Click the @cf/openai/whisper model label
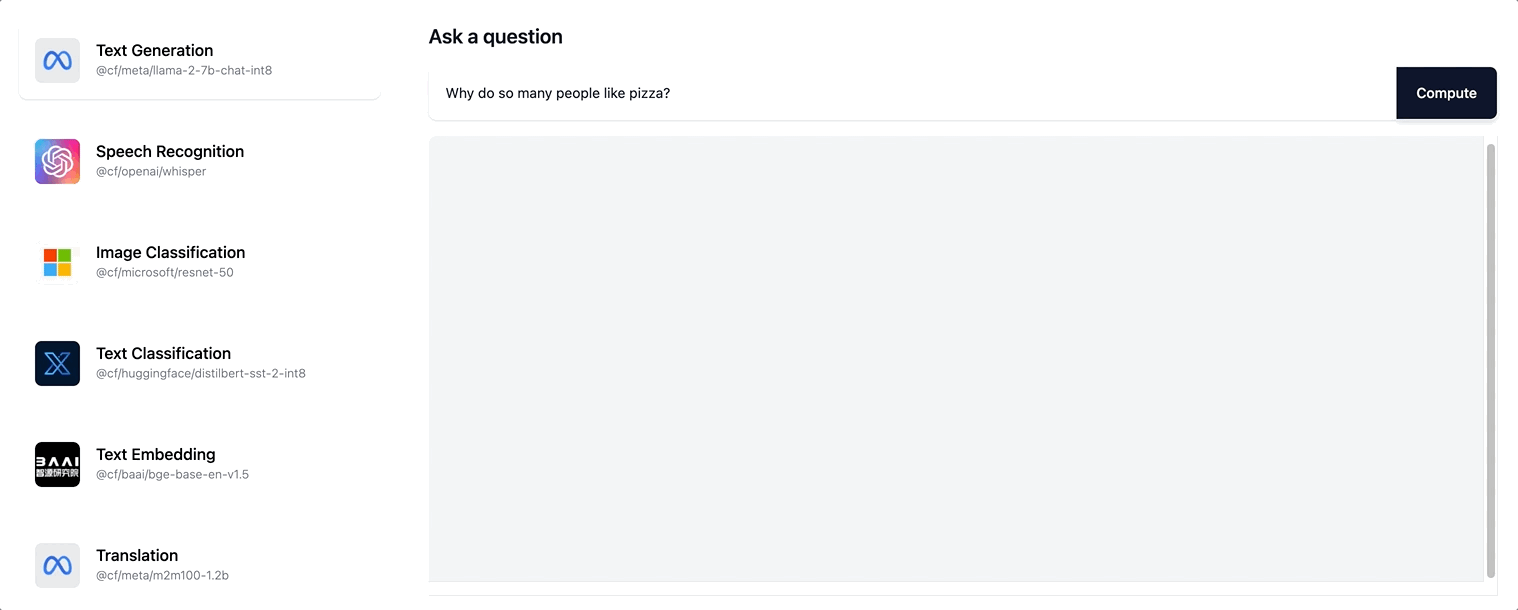 [151, 172]
